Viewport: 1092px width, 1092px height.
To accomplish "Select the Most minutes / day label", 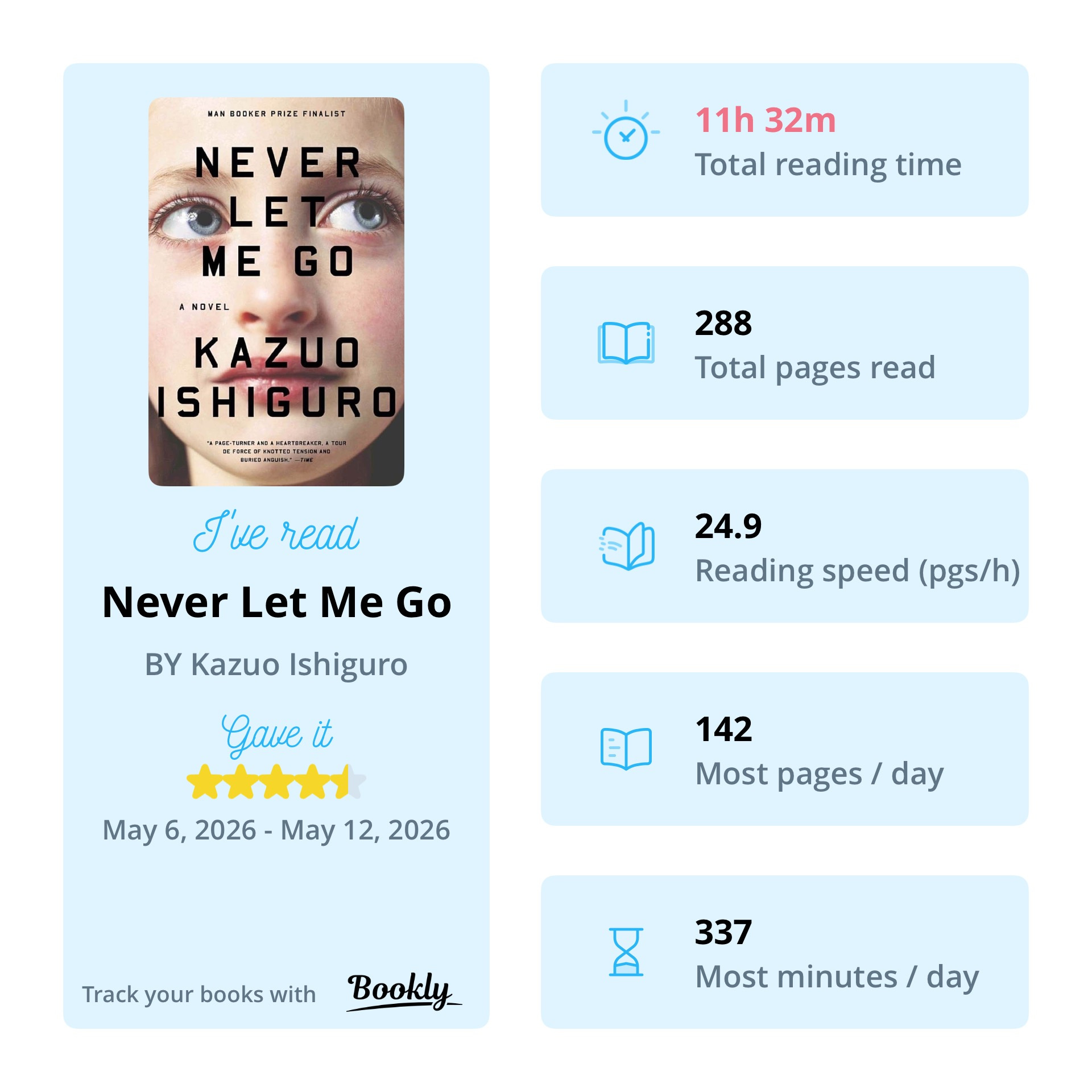I will pyautogui.click(x=837, y=977).
